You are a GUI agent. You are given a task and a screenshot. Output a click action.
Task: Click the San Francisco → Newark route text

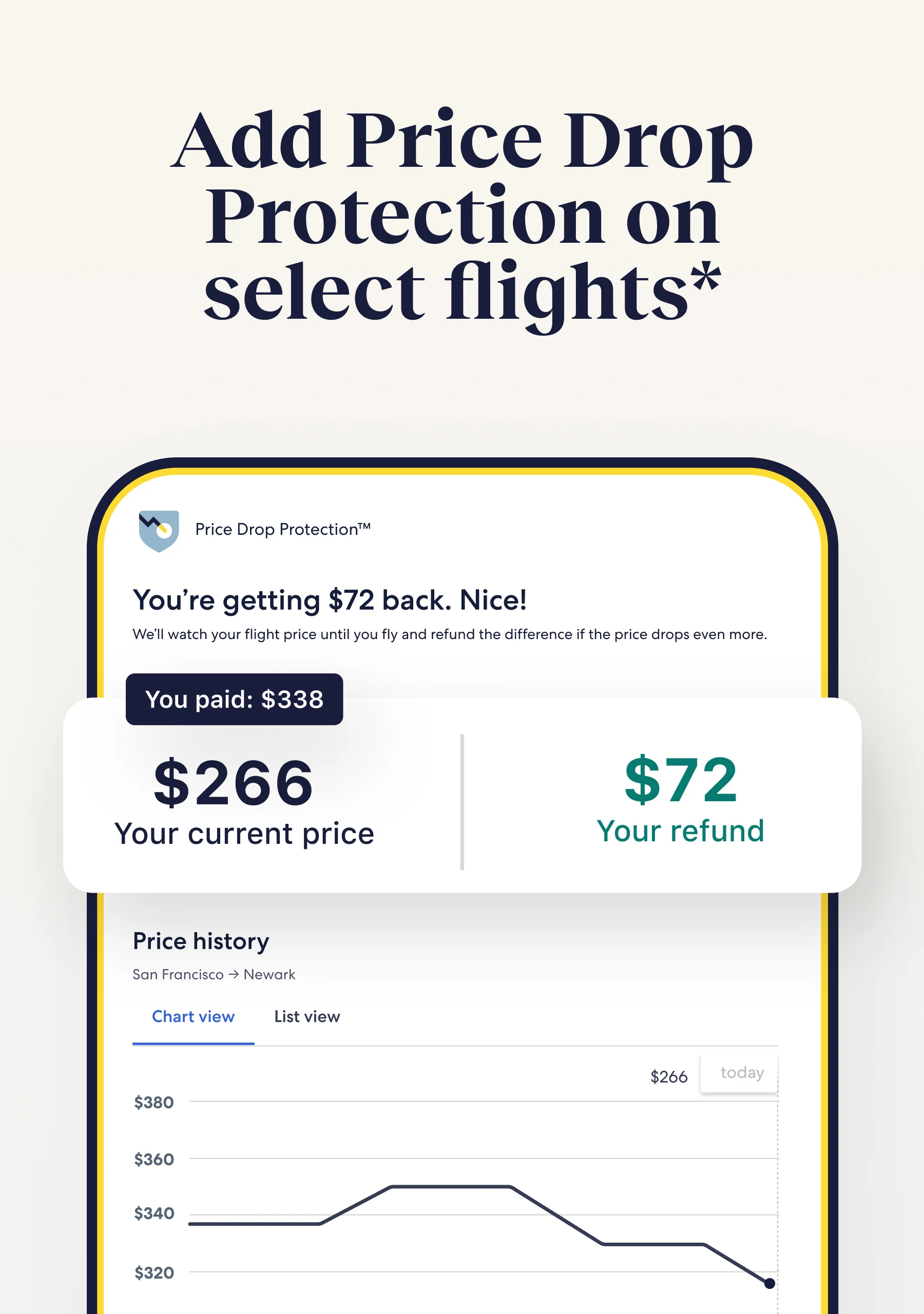(214, 974)
